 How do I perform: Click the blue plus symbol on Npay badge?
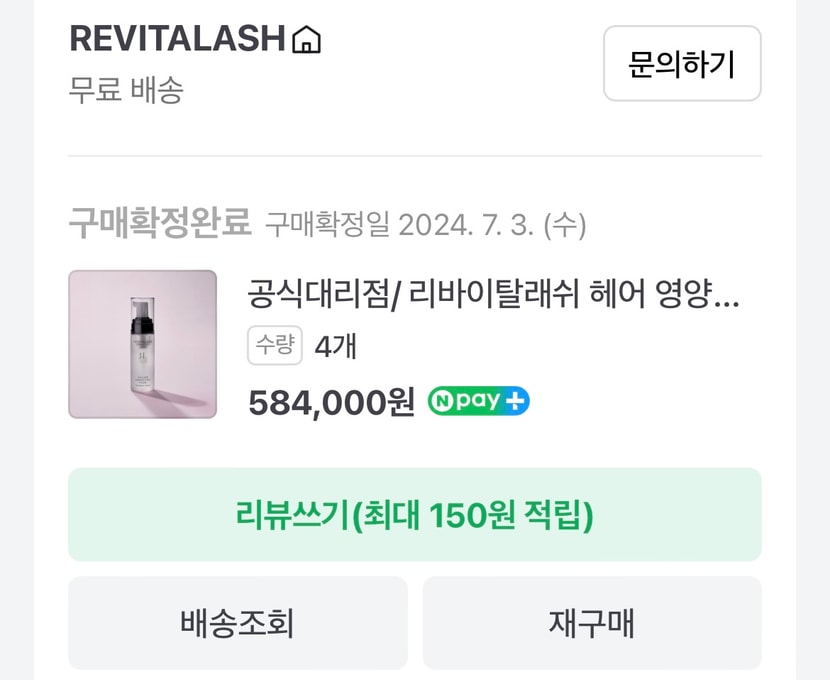[x=515, y=402]
